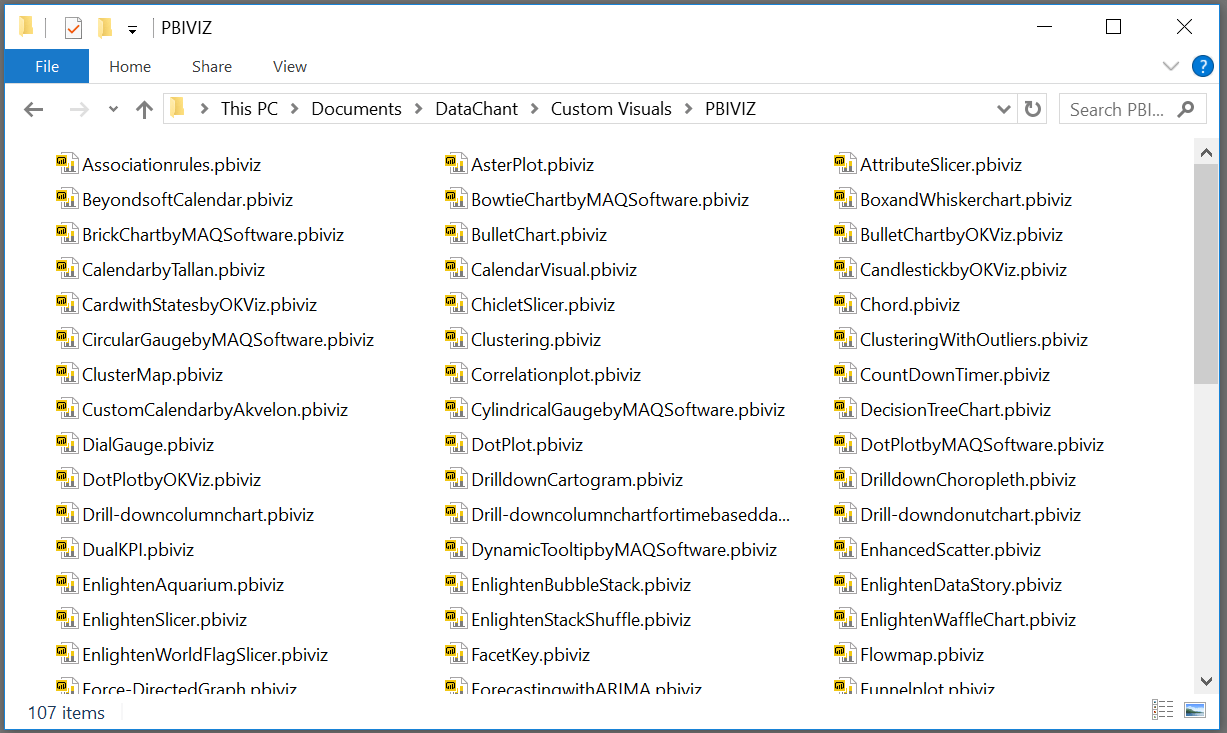Expand chevron after Custom Visuals breadcrumb
The image size is (1227, 733).
pyautogui.click(x=688, y=109)
